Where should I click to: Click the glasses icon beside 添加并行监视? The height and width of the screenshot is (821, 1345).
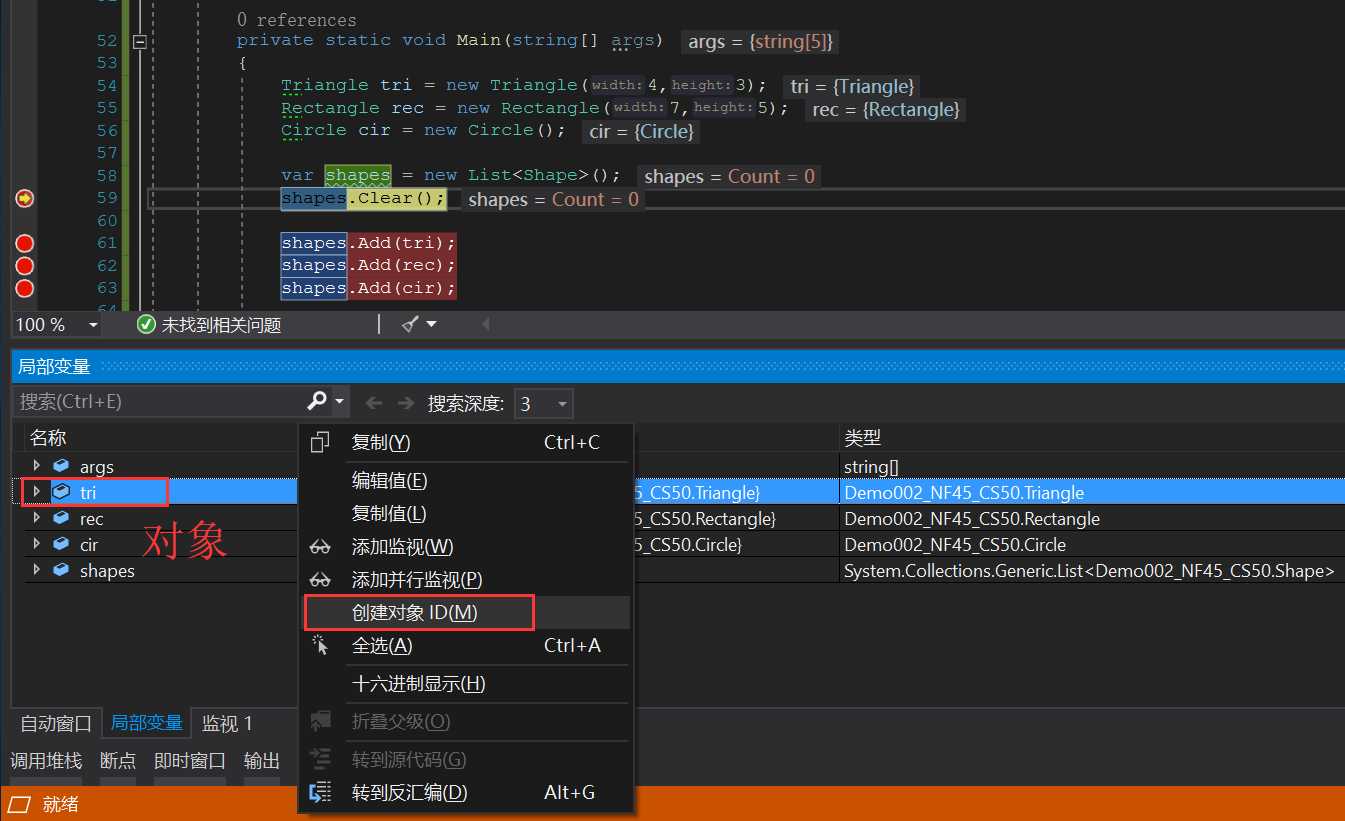coord(320,581)
